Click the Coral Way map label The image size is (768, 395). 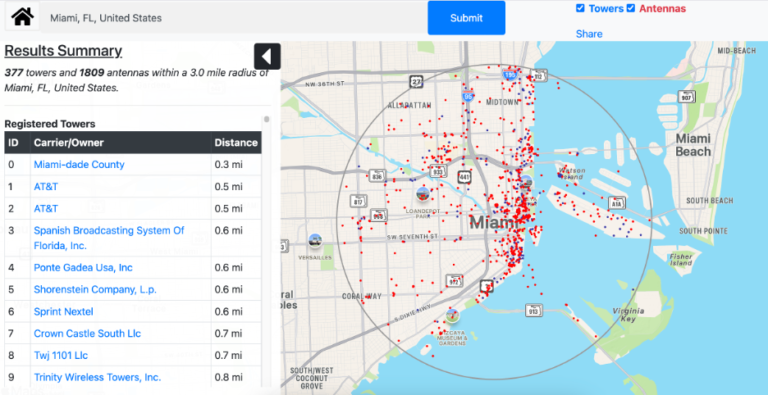tap(361, 296)
